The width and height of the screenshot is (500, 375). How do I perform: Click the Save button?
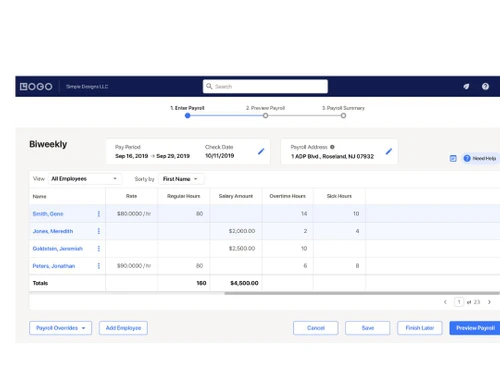click(x=368, y=328)
